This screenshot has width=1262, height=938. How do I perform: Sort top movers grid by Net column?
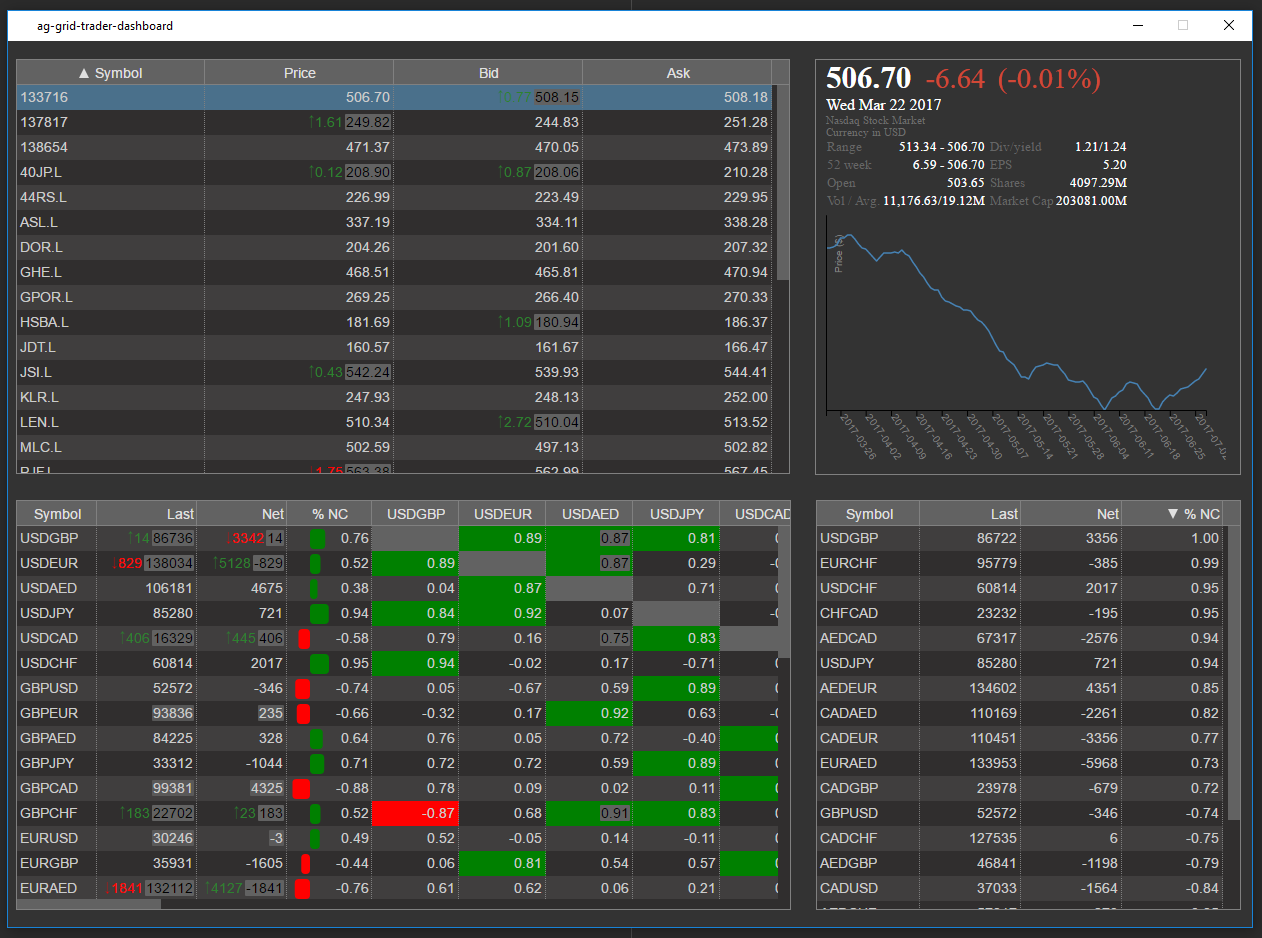(1071, 514)
